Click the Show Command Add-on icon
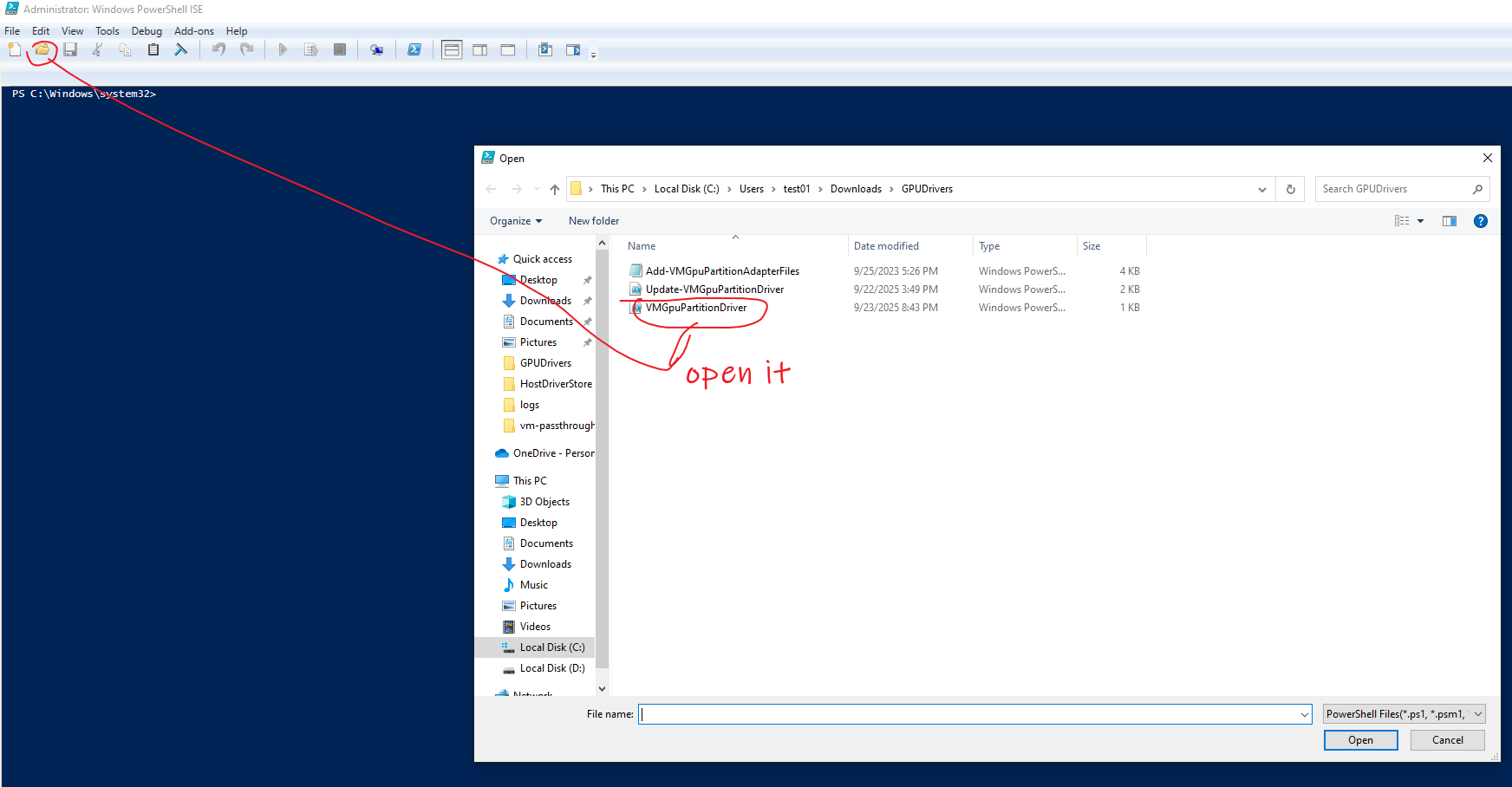The image size is (1512, 787). pos(573,49)
